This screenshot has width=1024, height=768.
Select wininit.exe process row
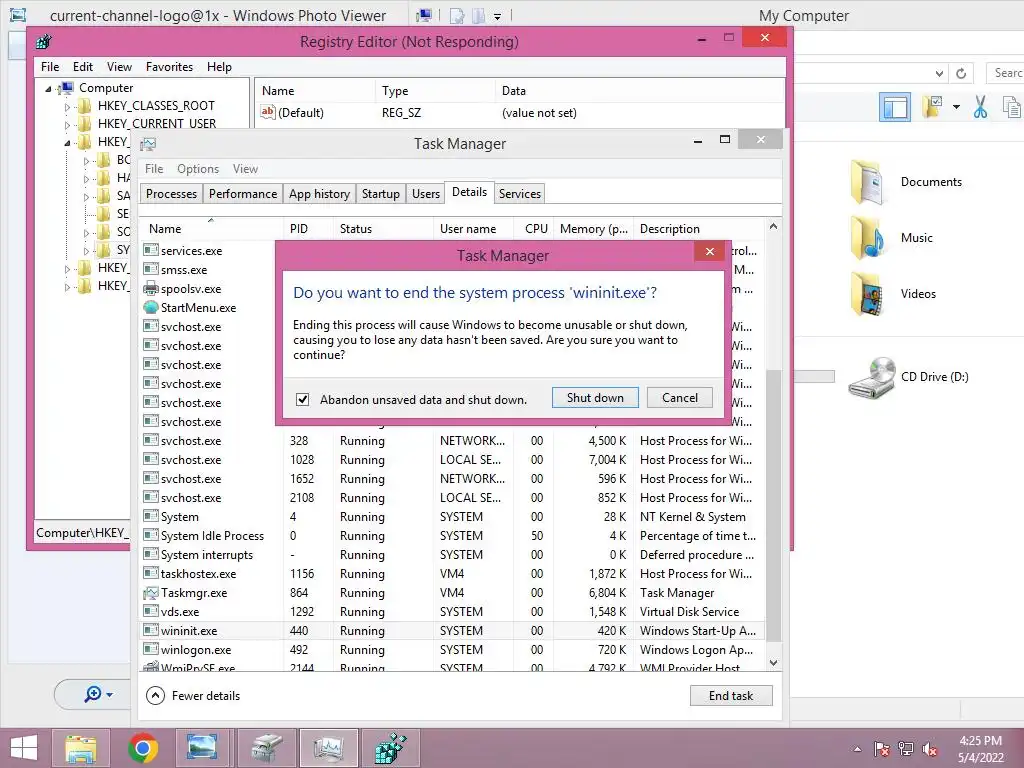[x=452, y=631]
